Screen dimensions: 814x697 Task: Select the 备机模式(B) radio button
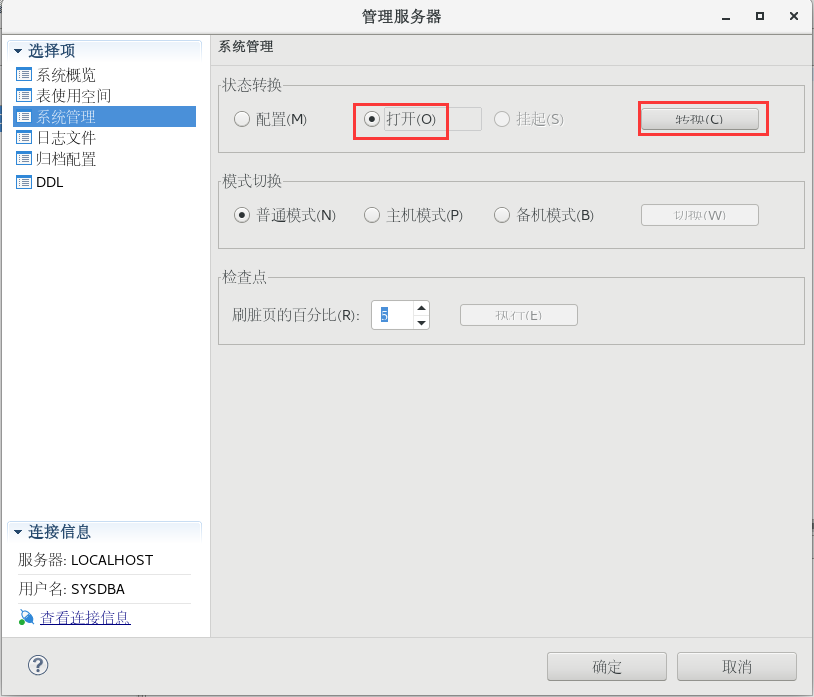[x=501, y=215]
